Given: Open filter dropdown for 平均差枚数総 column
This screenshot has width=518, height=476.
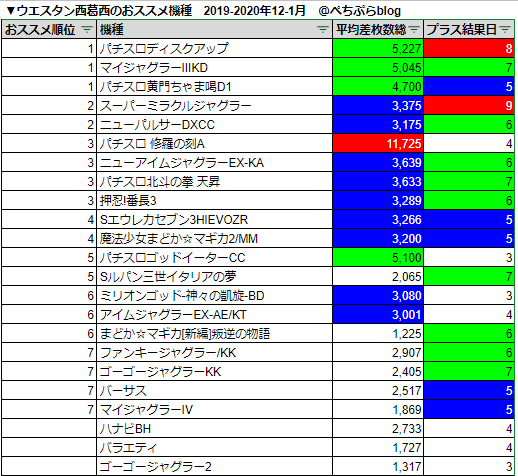Looking at the screenshot, I should [414, 30].
